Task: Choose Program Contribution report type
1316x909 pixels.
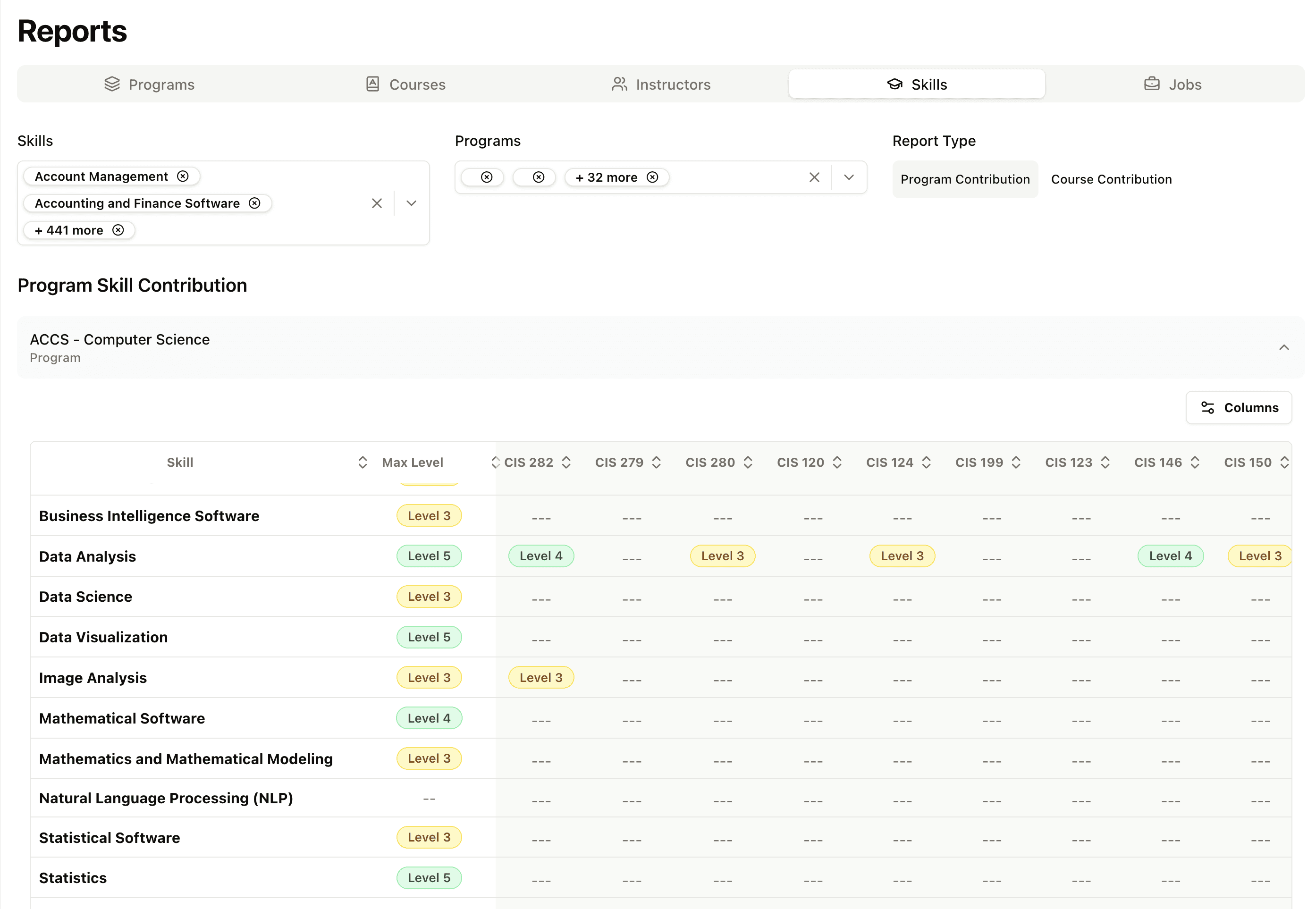Action: tap(965, 179)
